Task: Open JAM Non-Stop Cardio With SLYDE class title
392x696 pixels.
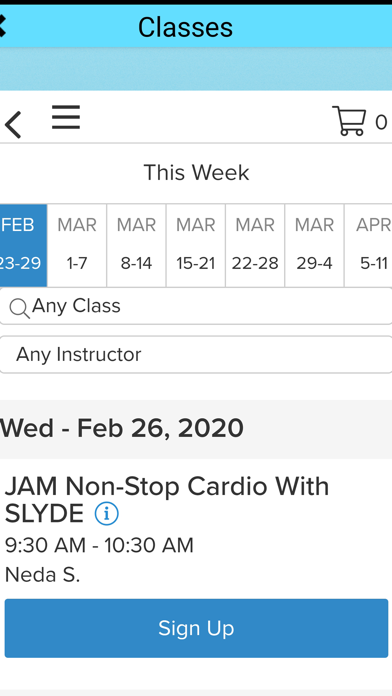Action: pos(167,500)
